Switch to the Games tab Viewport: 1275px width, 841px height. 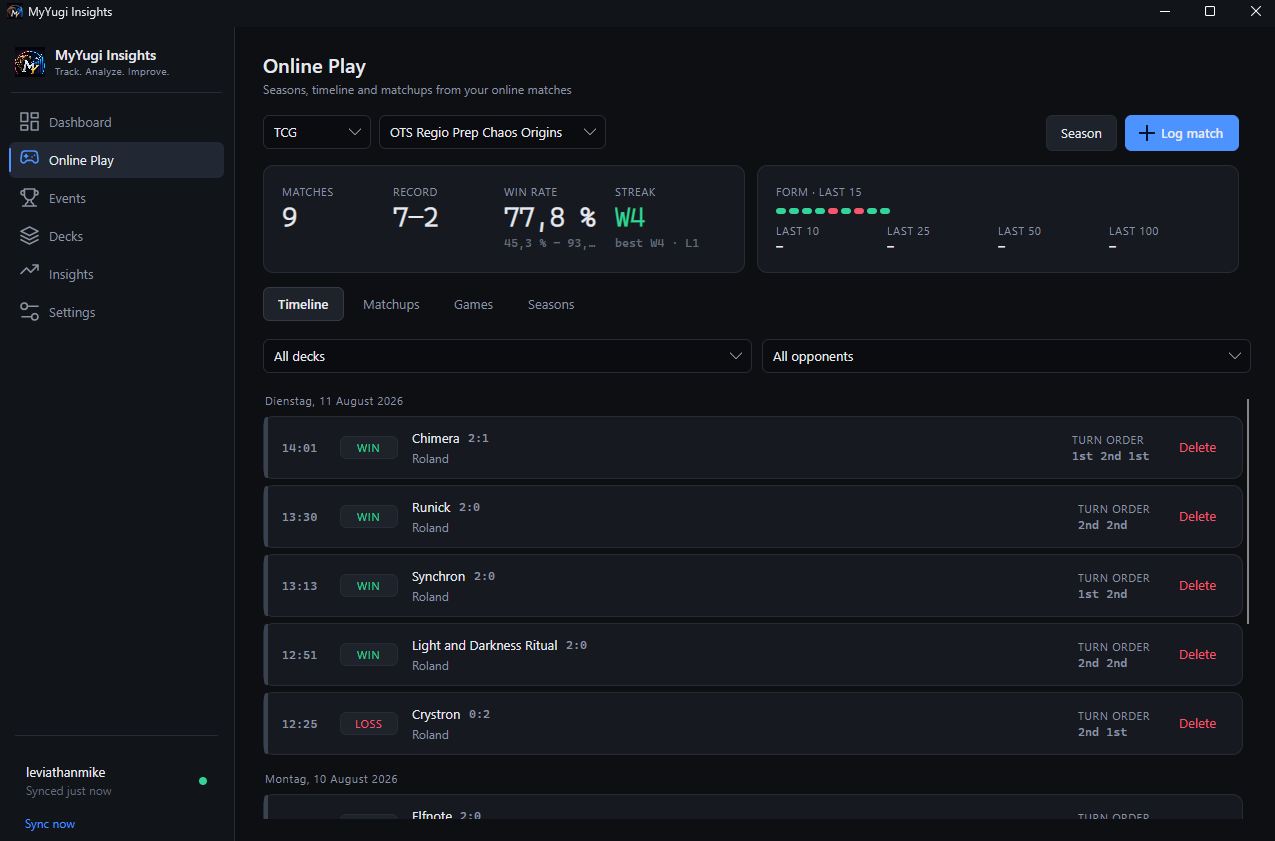pos(473,304)
